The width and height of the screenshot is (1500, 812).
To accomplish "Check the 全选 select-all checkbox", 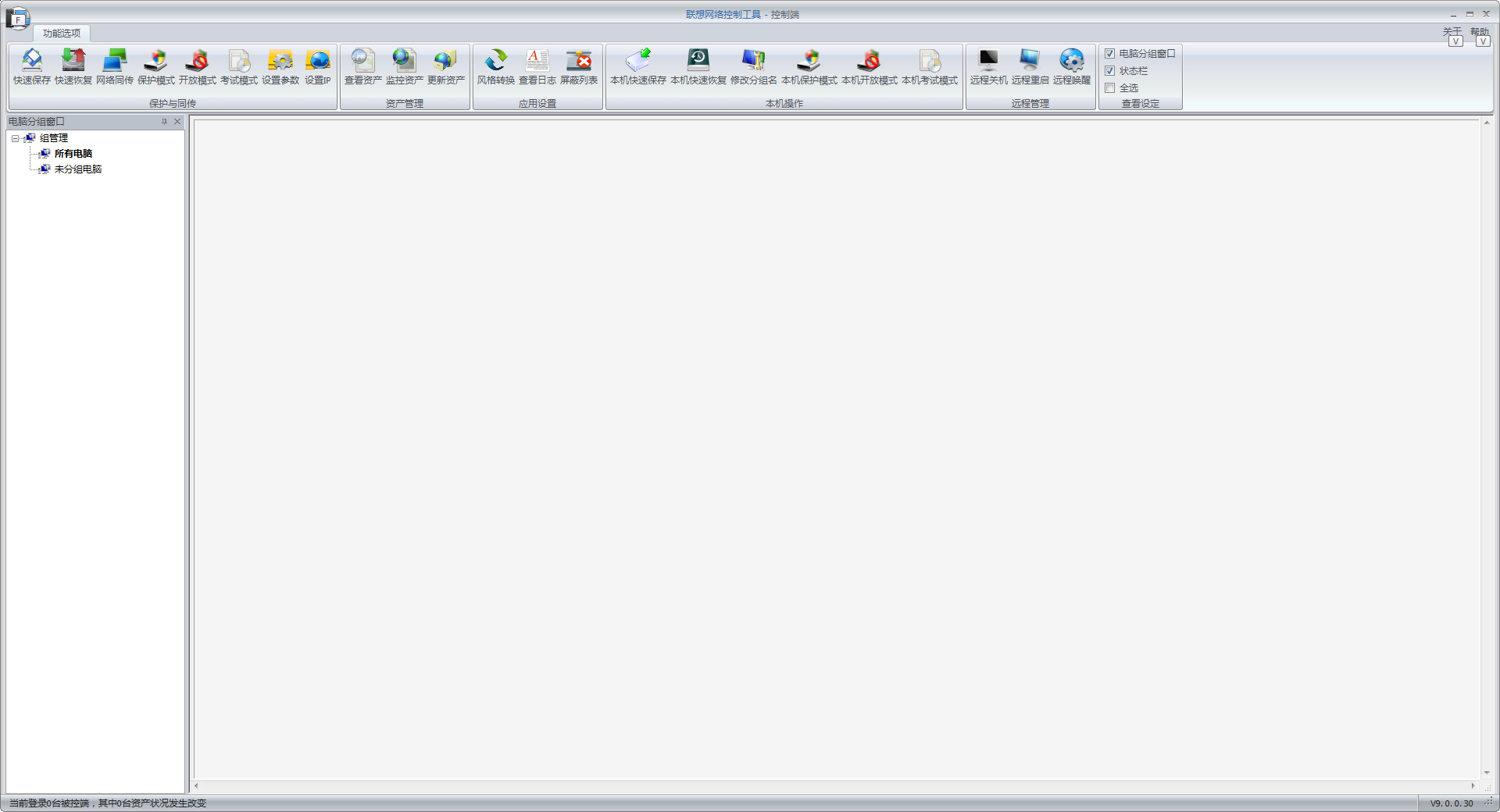I will (1109, 88).
